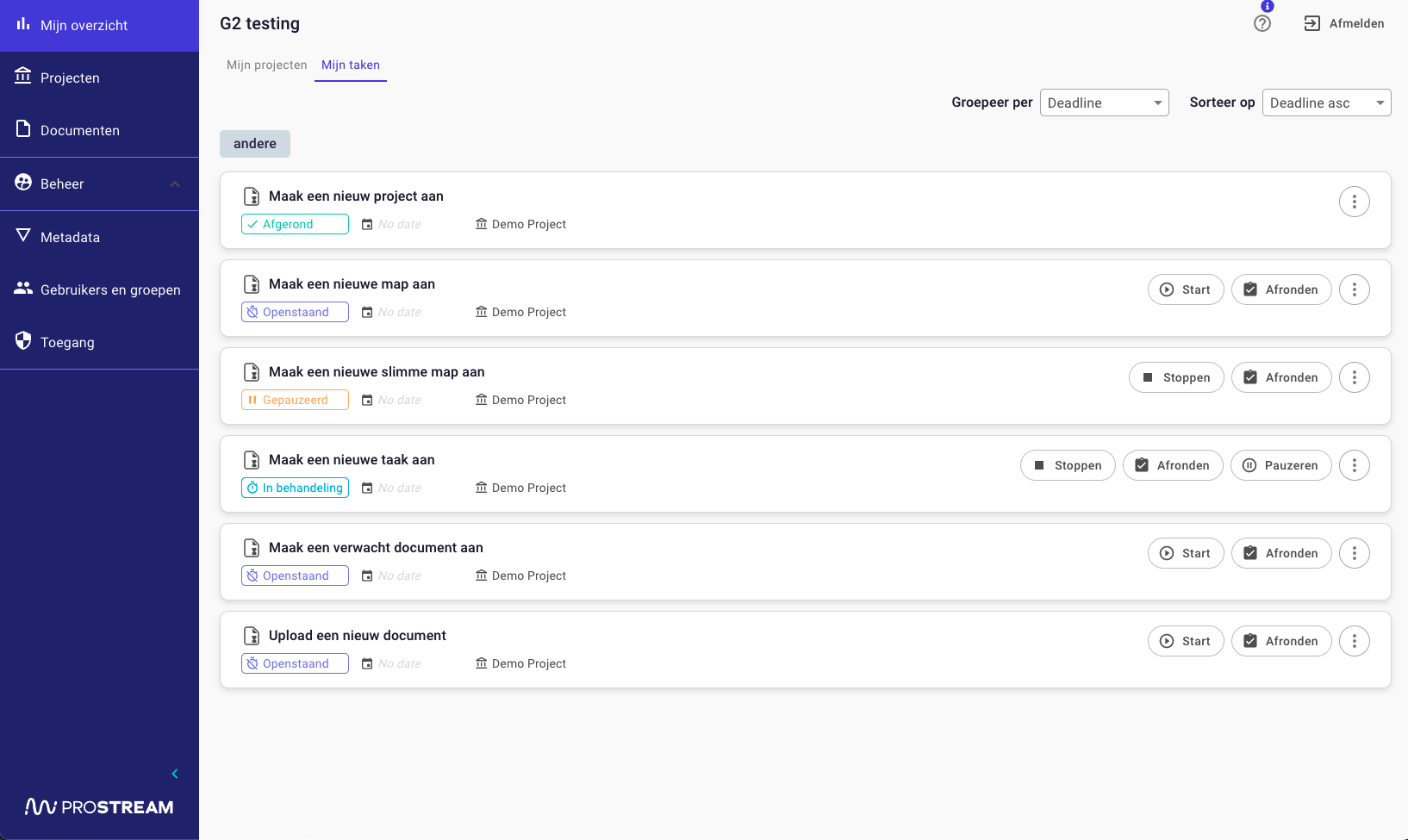Viewport: 1408px width, 840px height.
Task: Click the document icon of 'Maak een nieuwe taak aan'
Action: point(252,460)
